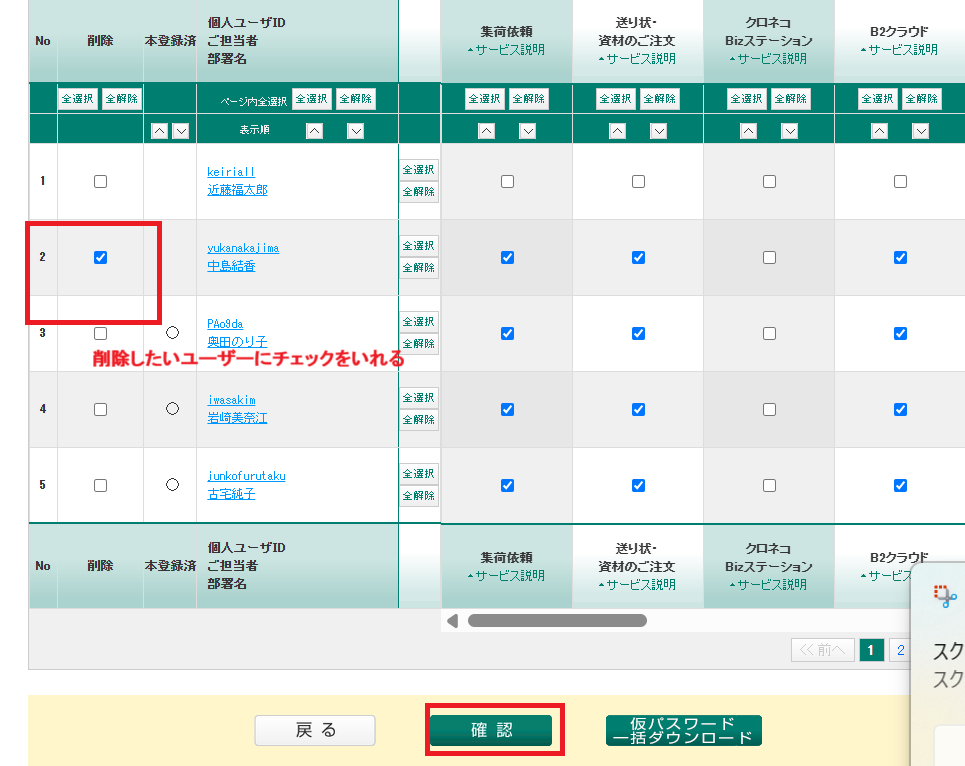Click descending sort arrow under 送り状 column

[x=659, y=130]
